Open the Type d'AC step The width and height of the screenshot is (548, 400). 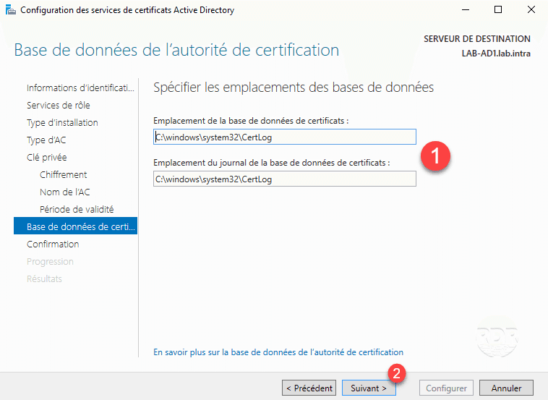46,140
